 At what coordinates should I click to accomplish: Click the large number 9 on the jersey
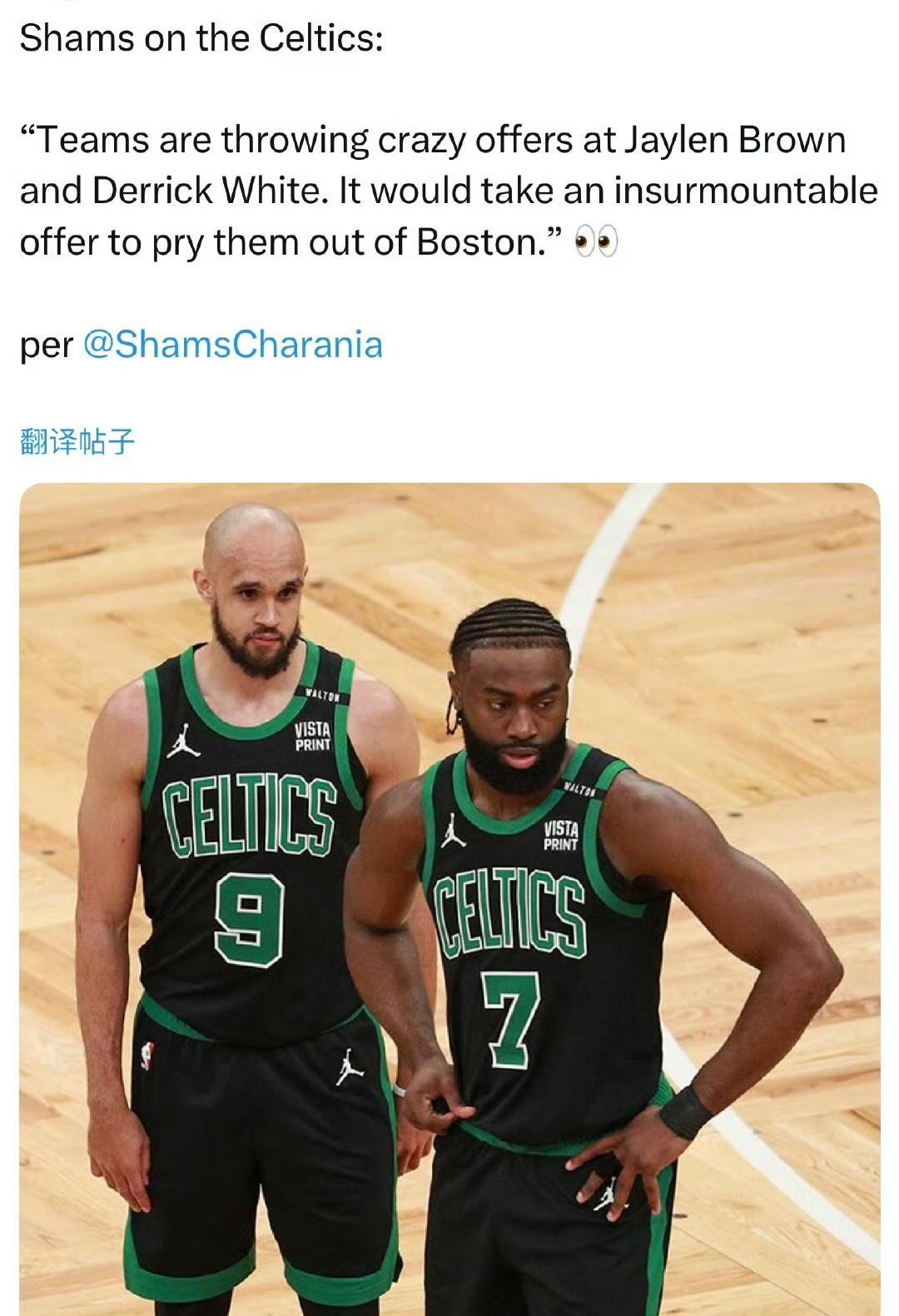pyautogui.click(x=249, y=923)
